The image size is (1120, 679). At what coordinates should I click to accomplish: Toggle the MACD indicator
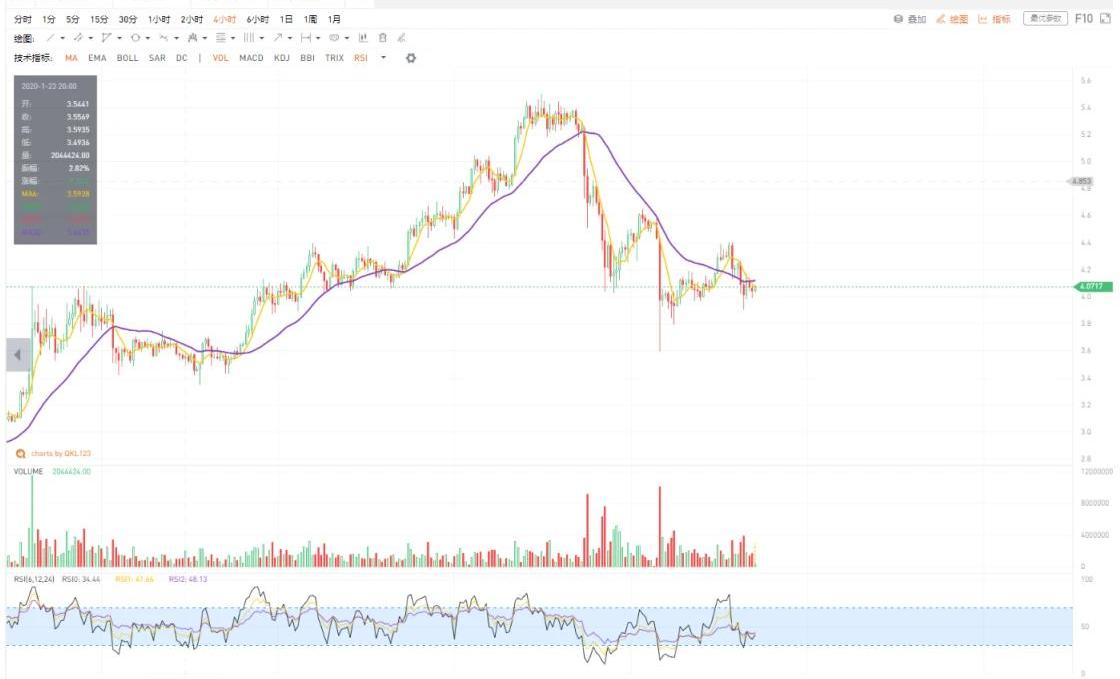[251, 58]
